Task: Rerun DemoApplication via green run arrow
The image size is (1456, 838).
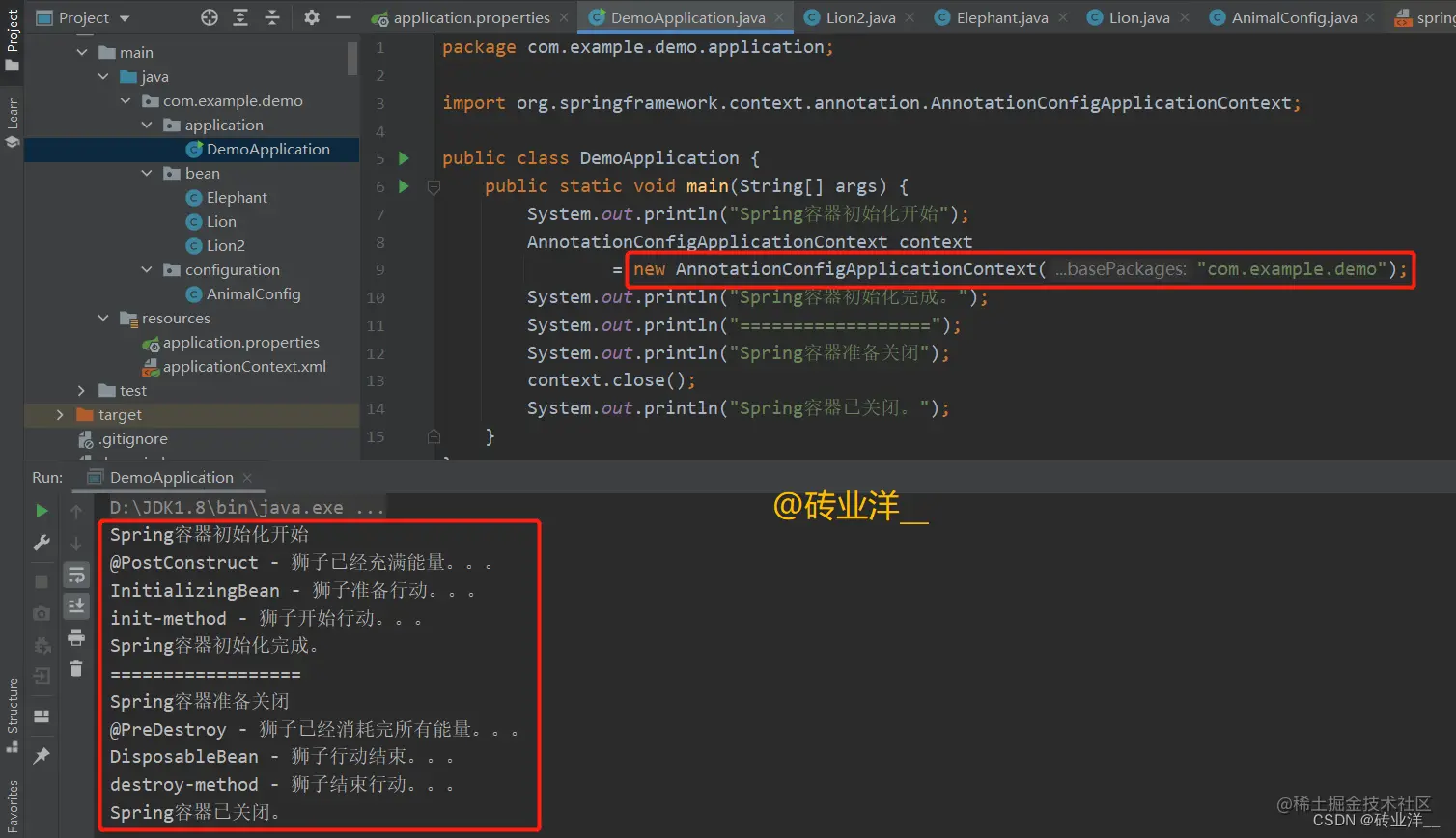Action: click(42, 511)
